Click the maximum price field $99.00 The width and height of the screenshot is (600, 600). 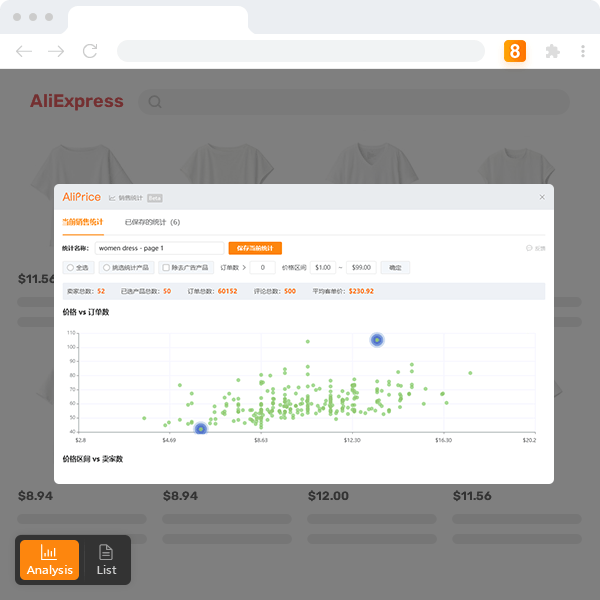tap(361, 267)
